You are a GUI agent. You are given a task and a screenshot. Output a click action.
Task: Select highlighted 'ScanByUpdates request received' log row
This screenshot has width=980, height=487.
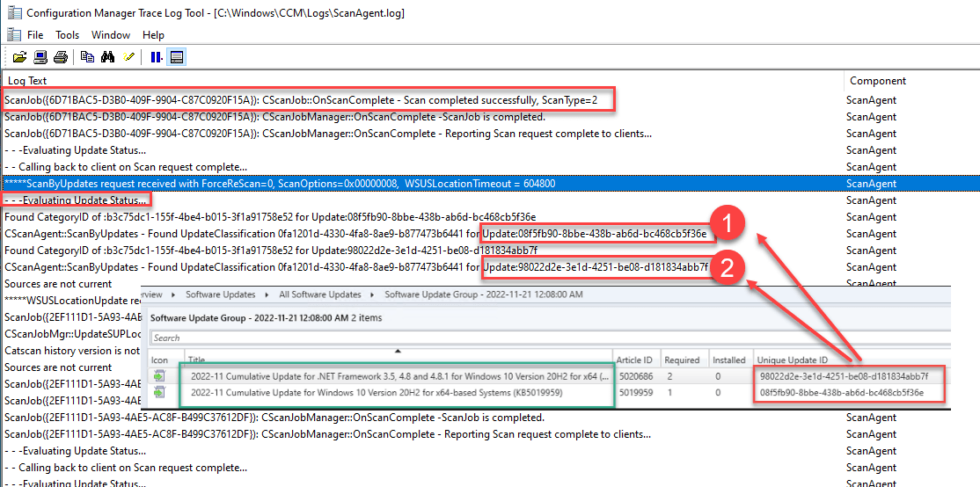pos(489,183)
